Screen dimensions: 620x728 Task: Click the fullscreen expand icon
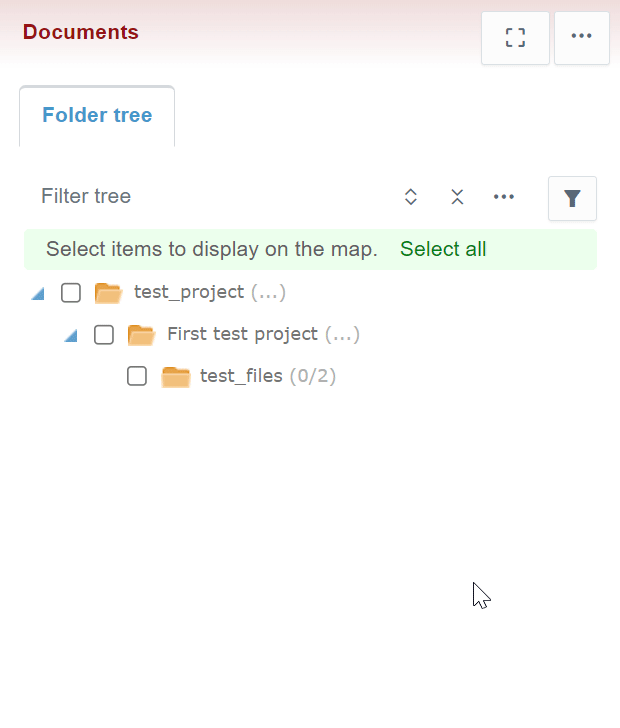coord(515,38)
